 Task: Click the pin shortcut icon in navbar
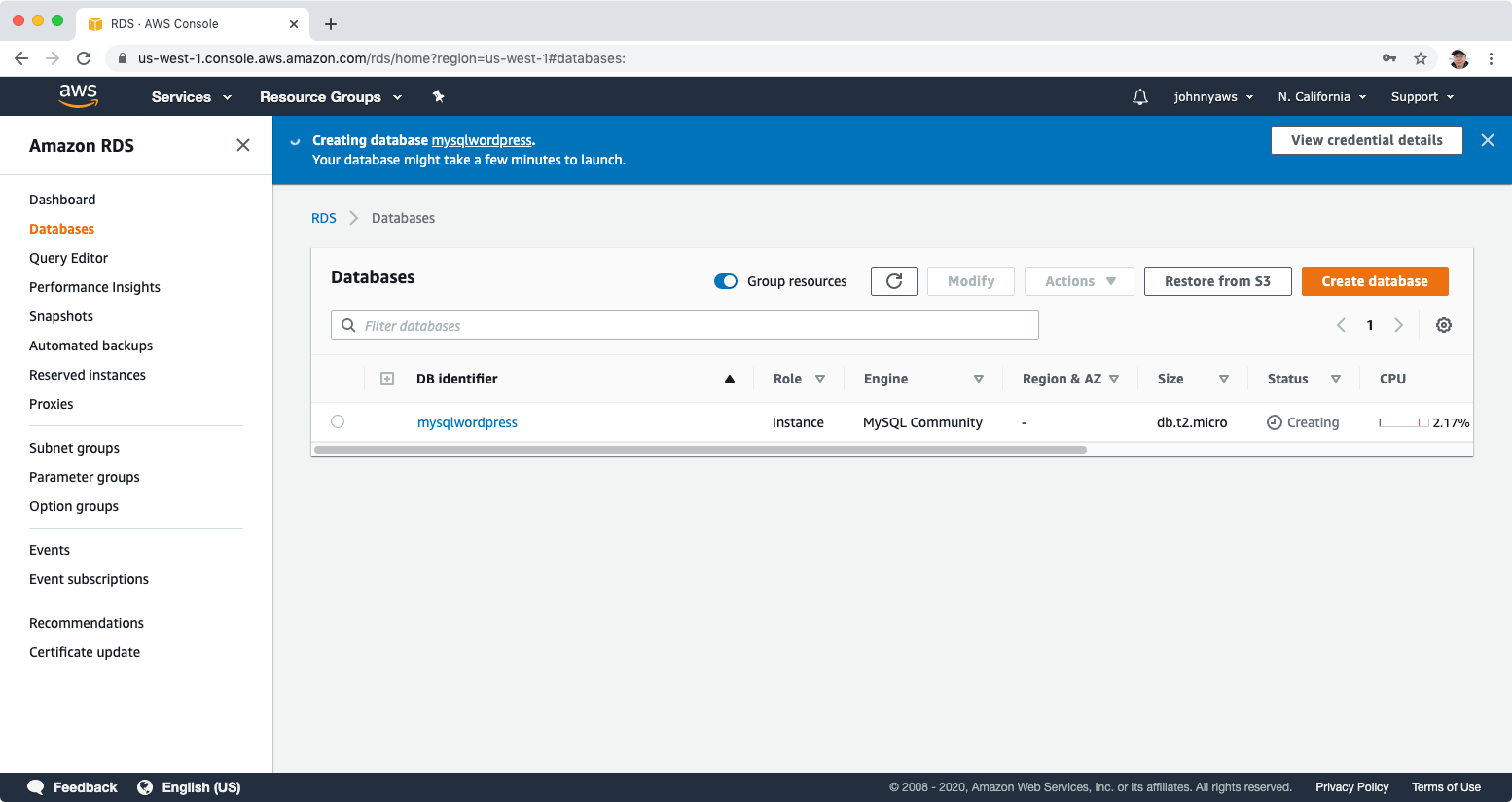click(x=438, y=96)
